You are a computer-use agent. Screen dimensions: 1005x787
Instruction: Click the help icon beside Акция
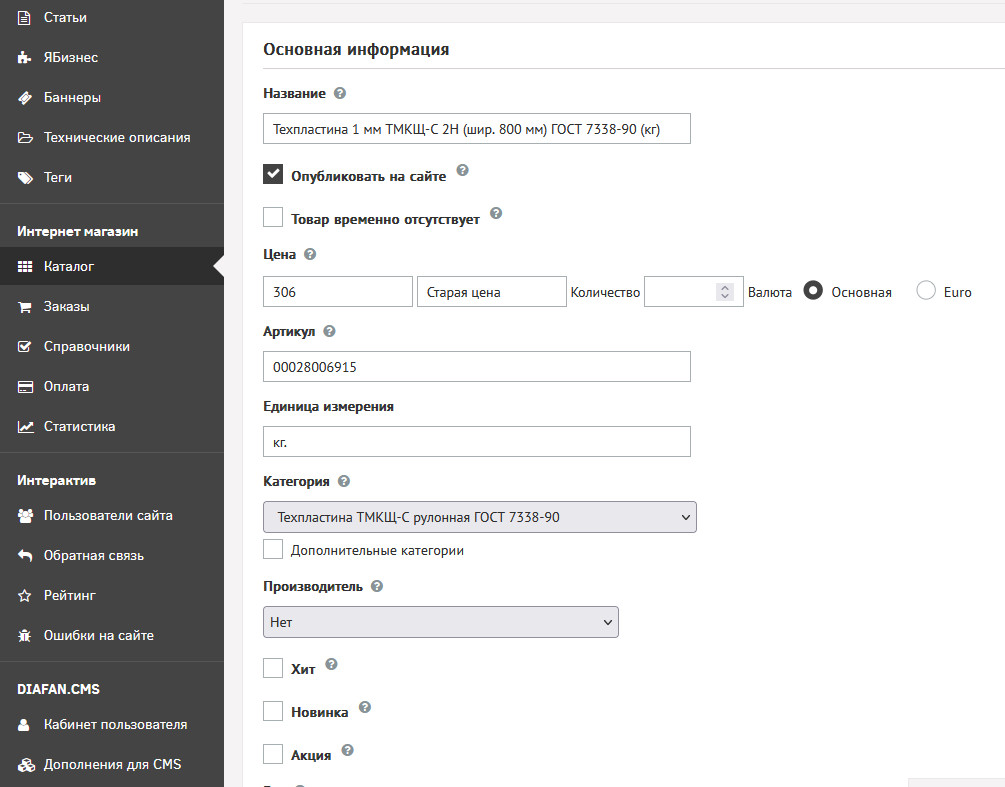pos(348,750)
